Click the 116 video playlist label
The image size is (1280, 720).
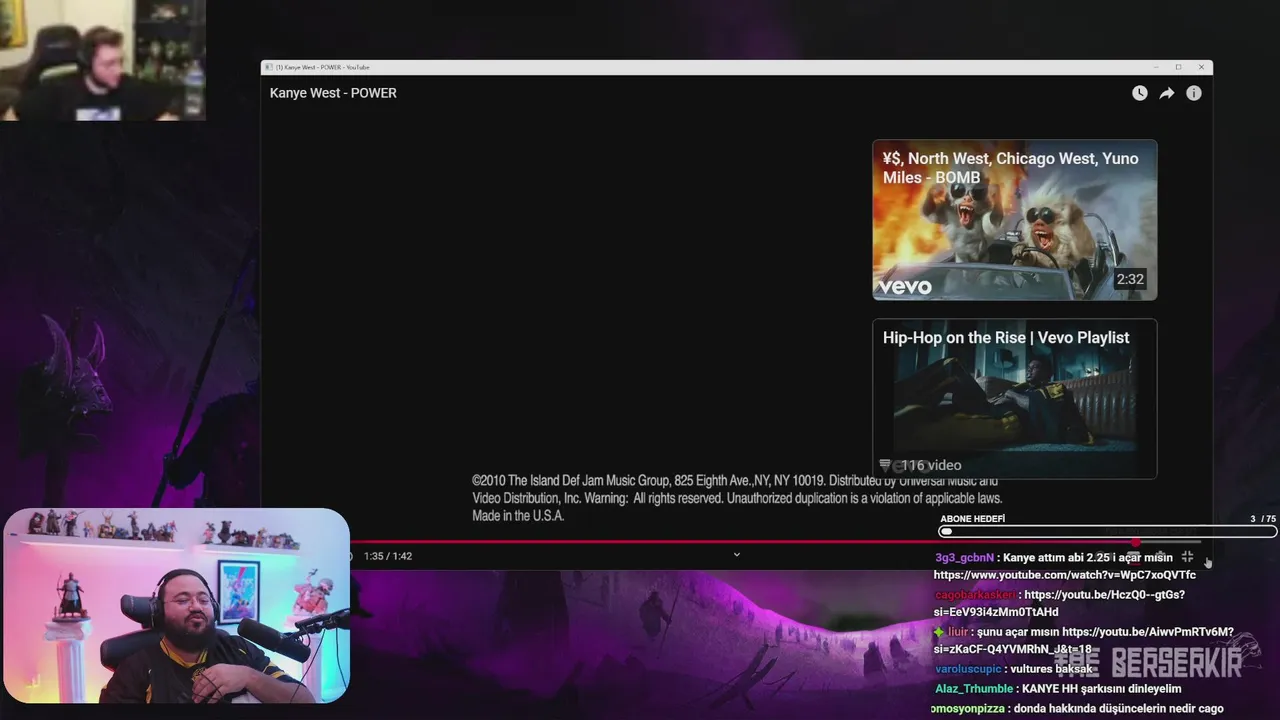point(920,465)
